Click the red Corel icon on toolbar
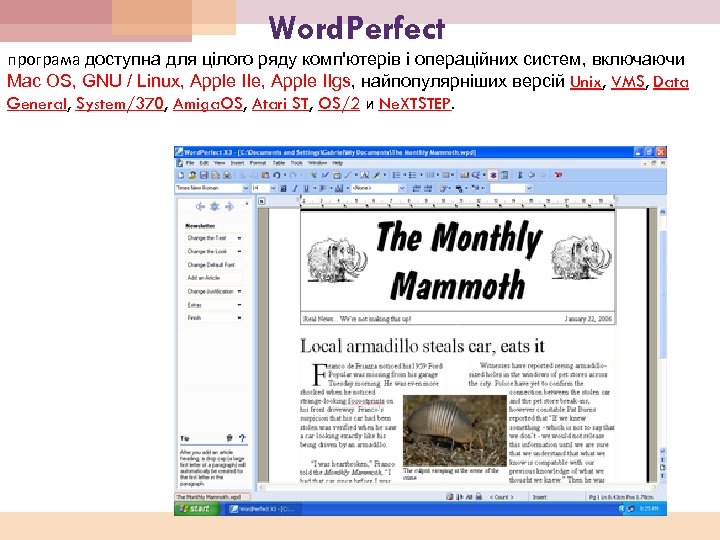Image resolution: width=720 pixels, height=540 pixels. (x=558, y=175)
